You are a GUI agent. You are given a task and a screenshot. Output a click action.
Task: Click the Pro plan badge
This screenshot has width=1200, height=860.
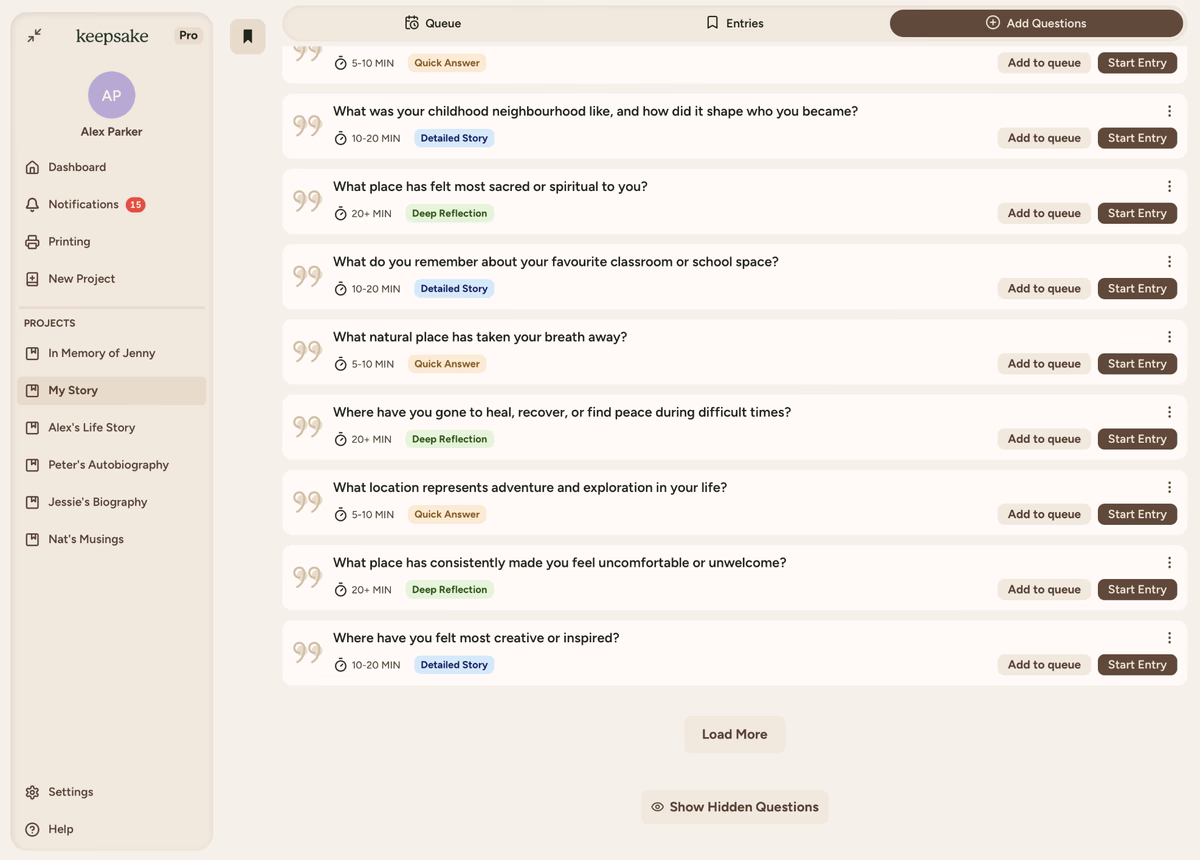(188, 36)
